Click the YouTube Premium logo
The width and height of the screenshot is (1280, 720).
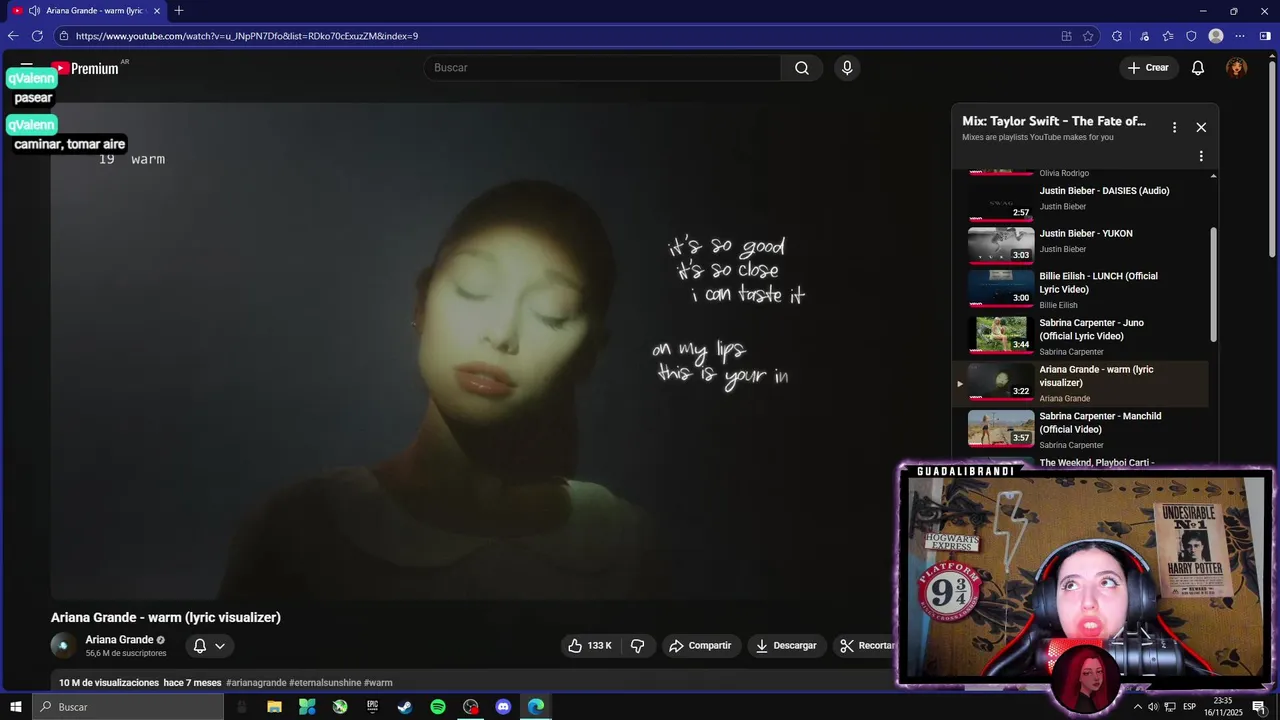(86, 68)
